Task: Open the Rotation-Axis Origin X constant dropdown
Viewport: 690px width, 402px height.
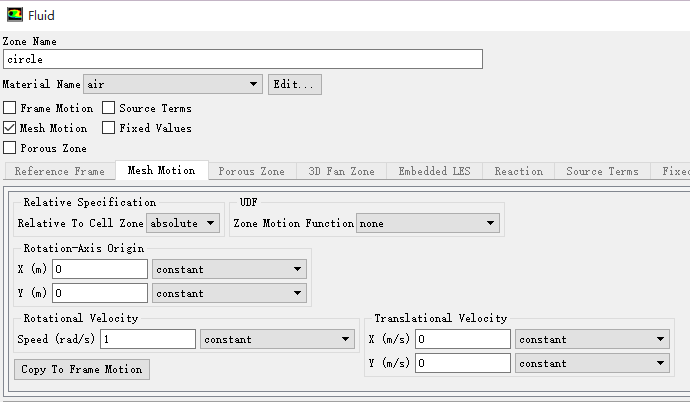Action: pyautogui.click(x=229, y=269)
